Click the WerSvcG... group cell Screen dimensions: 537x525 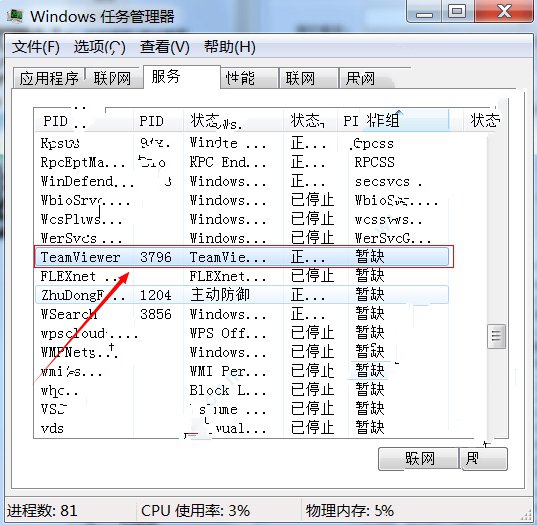pyautogui.click(x=393, y=238)
